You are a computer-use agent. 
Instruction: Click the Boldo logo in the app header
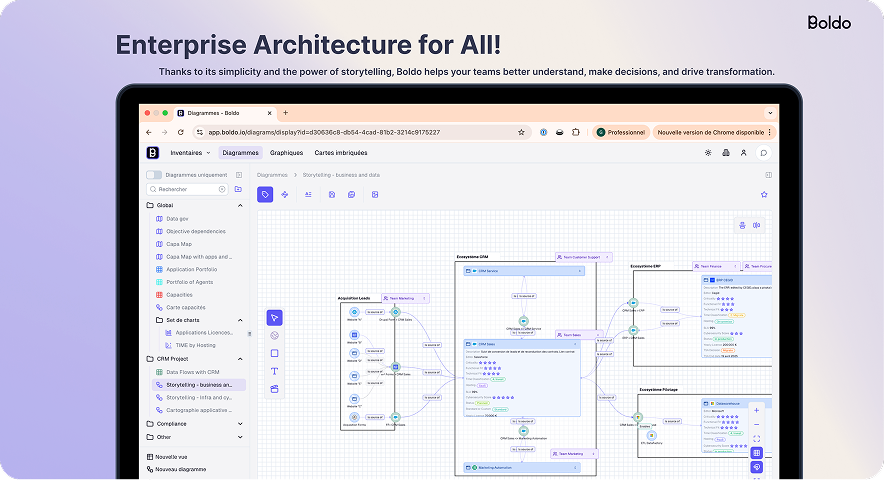pyautogui.click(x=152, y=153)
